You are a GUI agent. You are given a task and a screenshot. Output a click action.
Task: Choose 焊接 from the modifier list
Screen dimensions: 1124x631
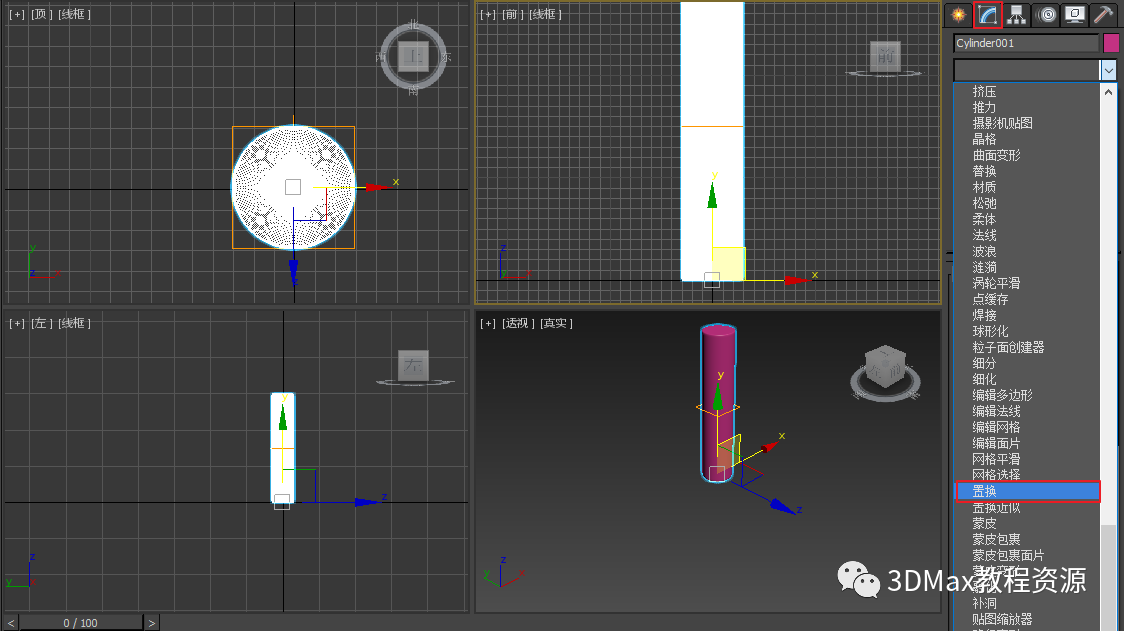tap(984, 315)
